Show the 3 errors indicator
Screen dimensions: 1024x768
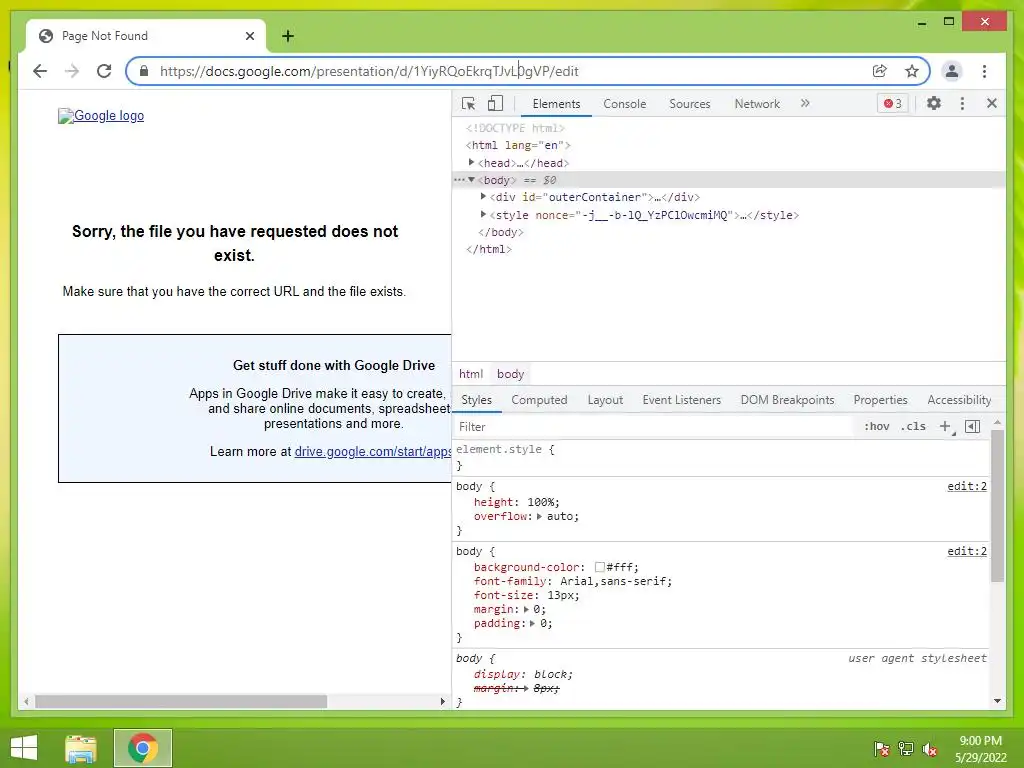pyautogui.click(x=892, y=103)
